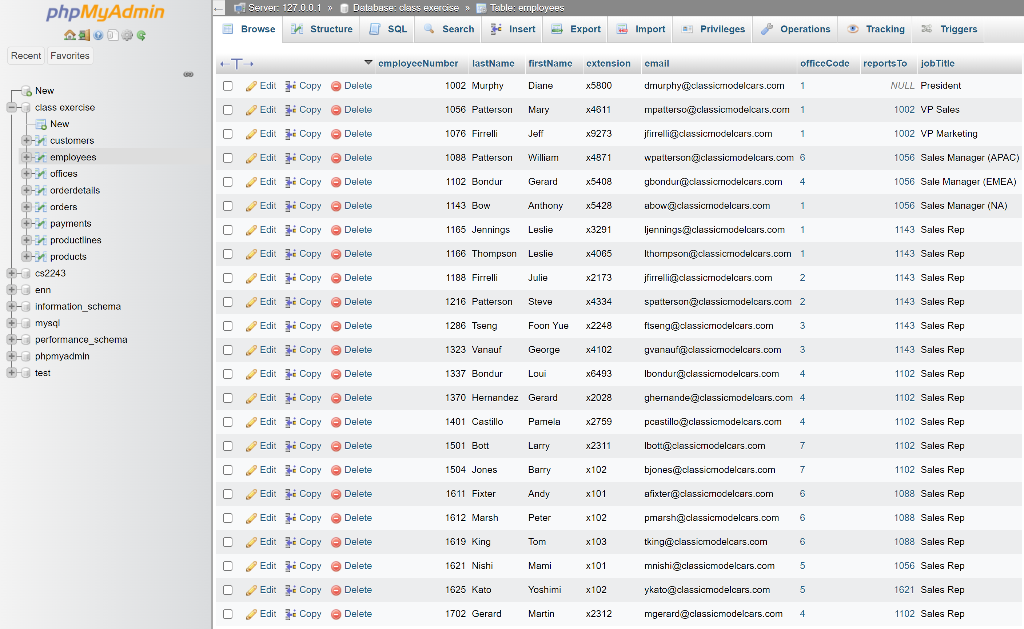Viewport: 1024px width, 629px height.
Task: Expand the customers table node
Action: [25, 140]
